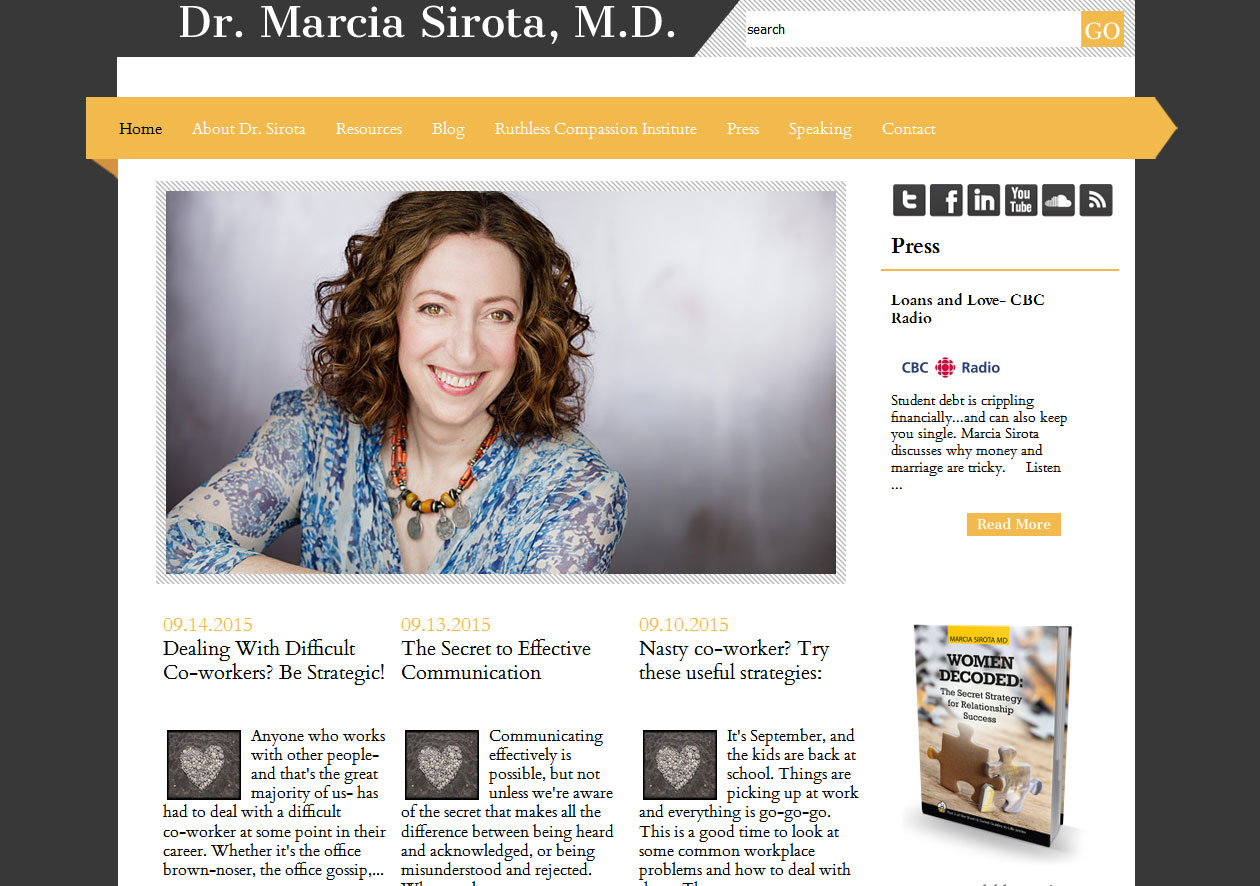
Task: Open "The Secret to Effective Communication" post
Action: coord(496,660)
